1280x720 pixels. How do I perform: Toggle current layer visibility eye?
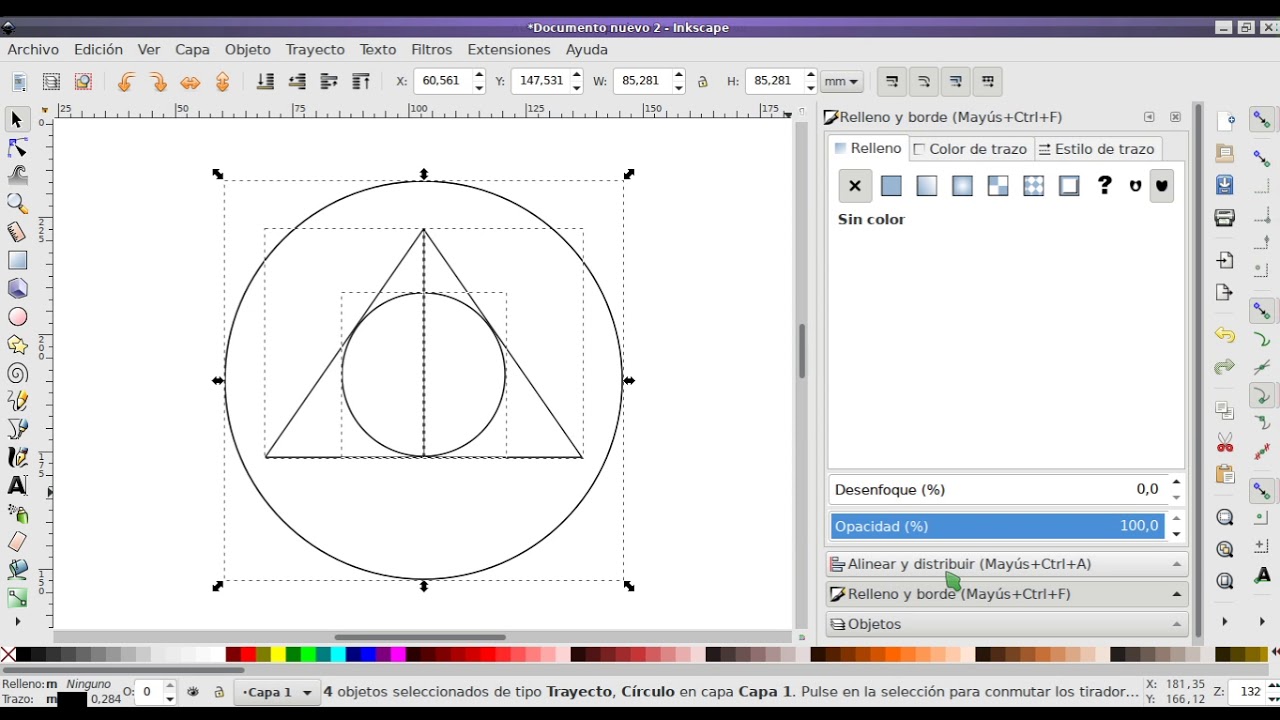coord(193,691)
